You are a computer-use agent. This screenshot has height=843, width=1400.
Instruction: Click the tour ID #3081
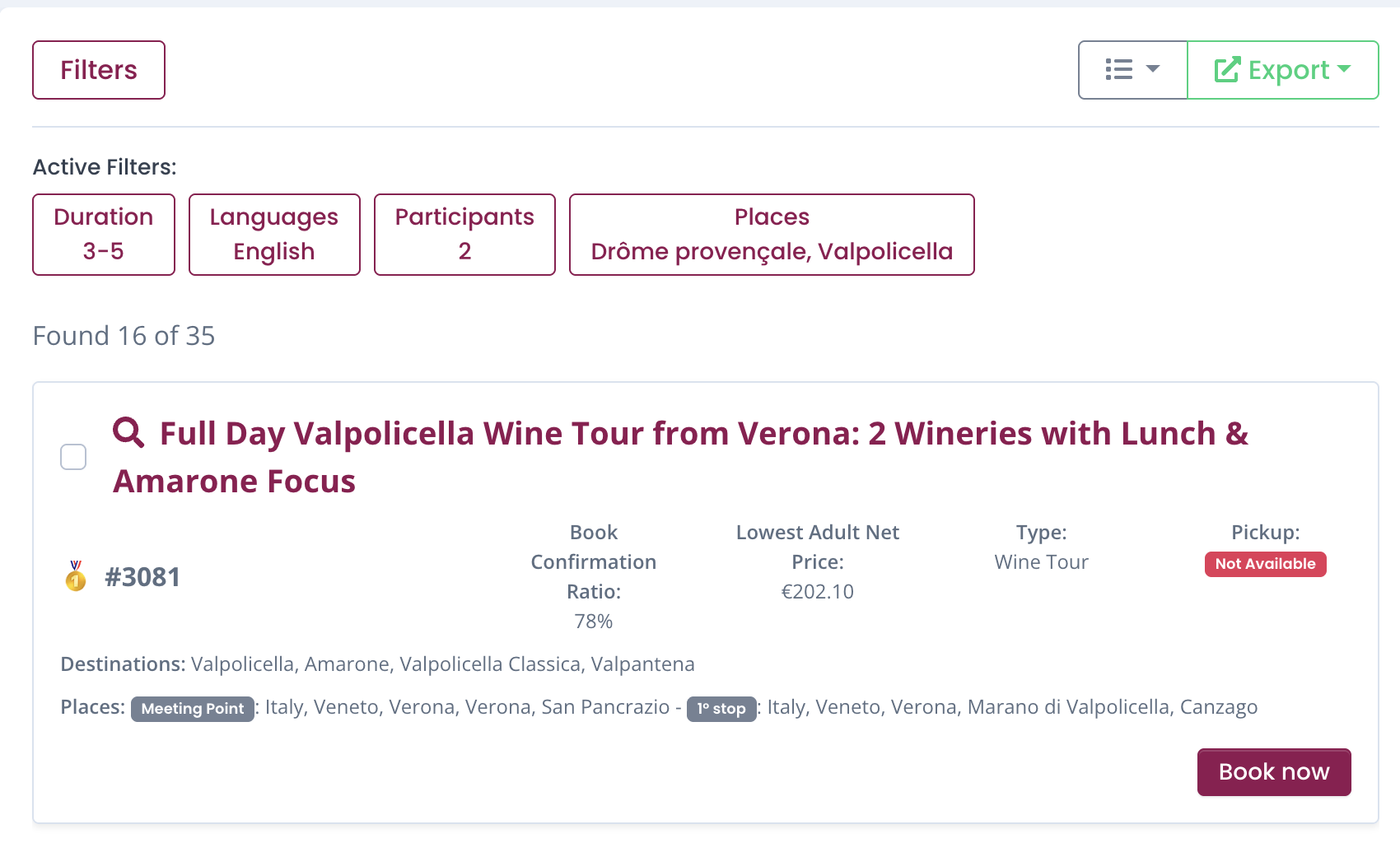[142, 577]
